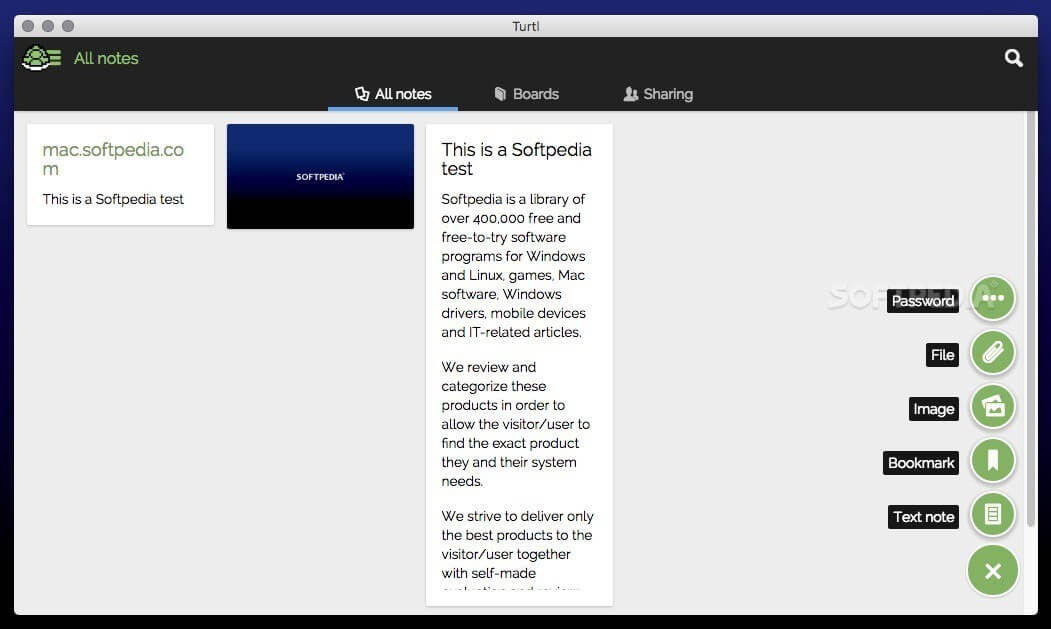Open the Sharing tab

657,94
